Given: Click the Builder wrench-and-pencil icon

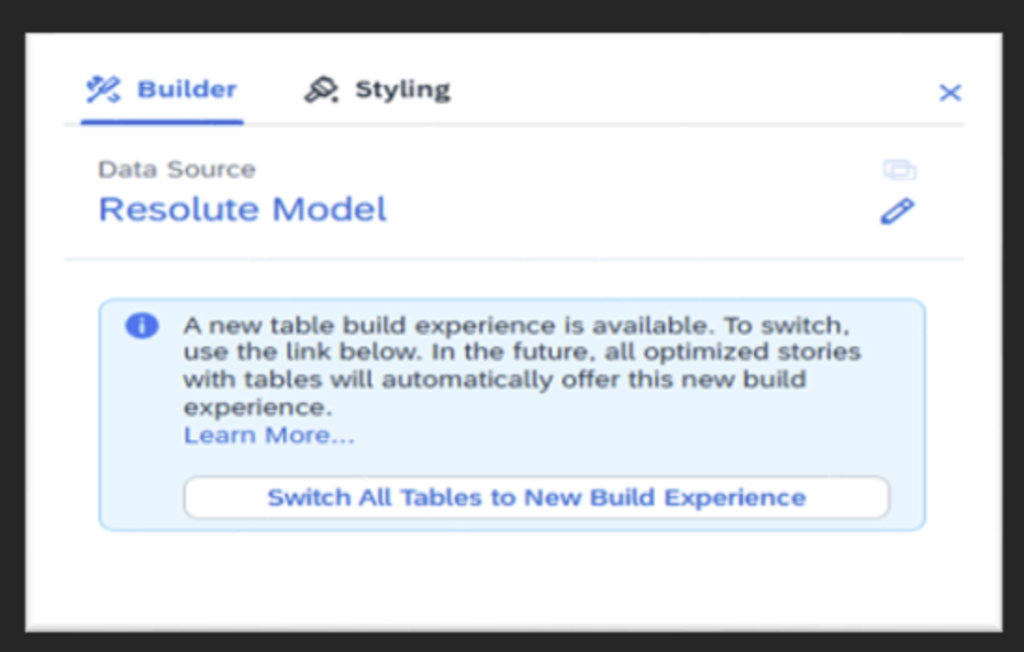Looking at the screenshot, I should (103, 90).
